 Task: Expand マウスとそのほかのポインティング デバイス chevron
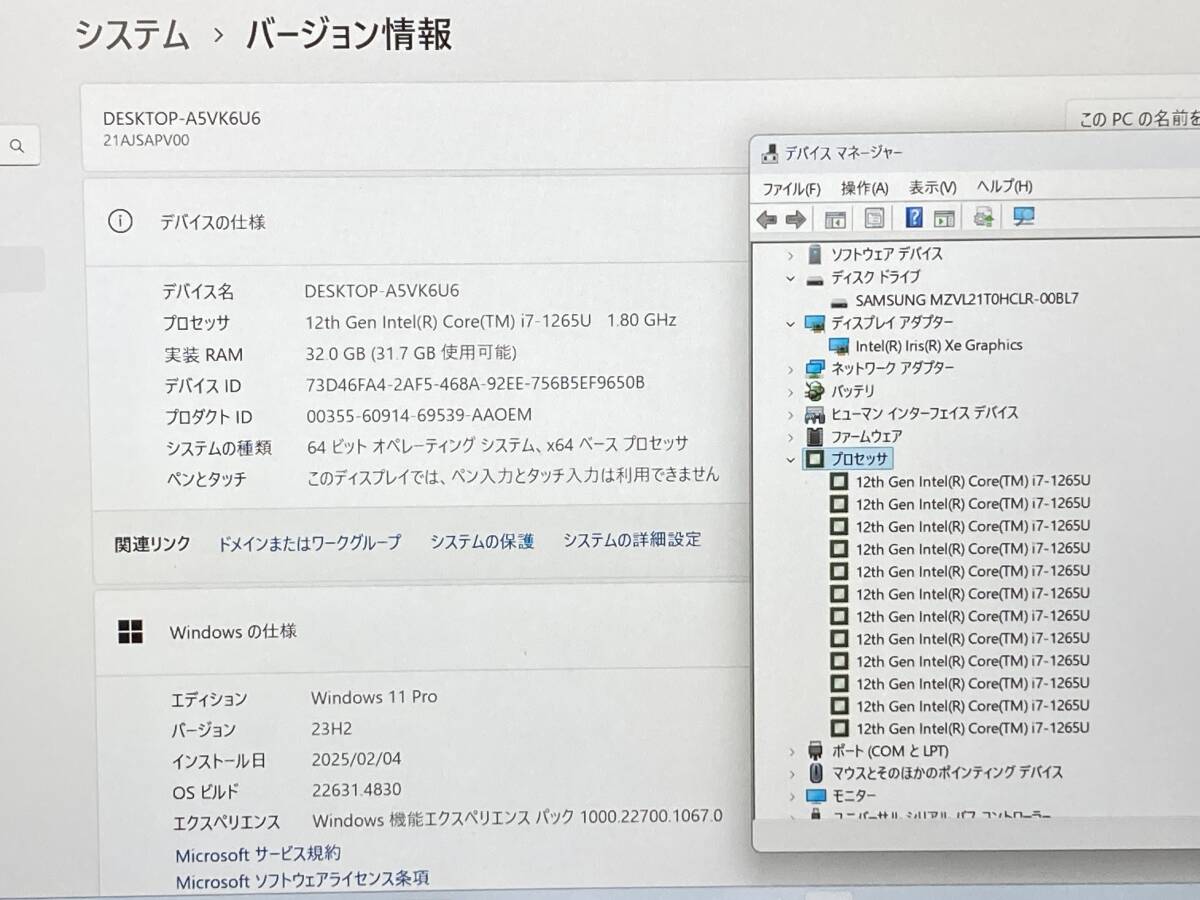click(790, 773)
